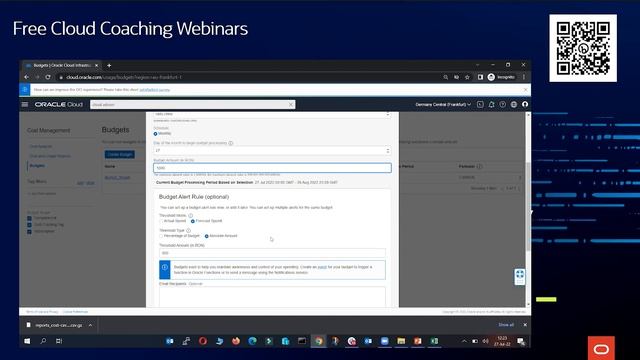This screenshot has width=640, height=360.
Task: Open a new browser tab with plus
Action: coord(109,65)
